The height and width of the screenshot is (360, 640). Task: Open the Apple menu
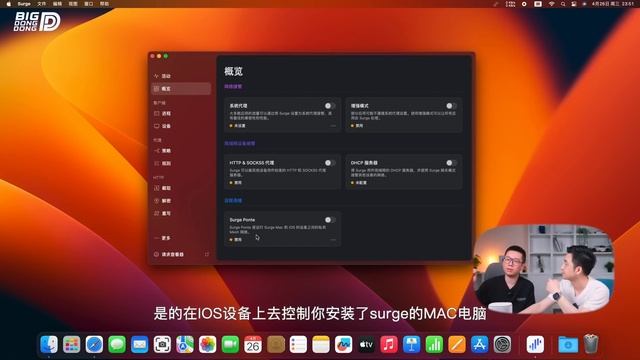9,4
